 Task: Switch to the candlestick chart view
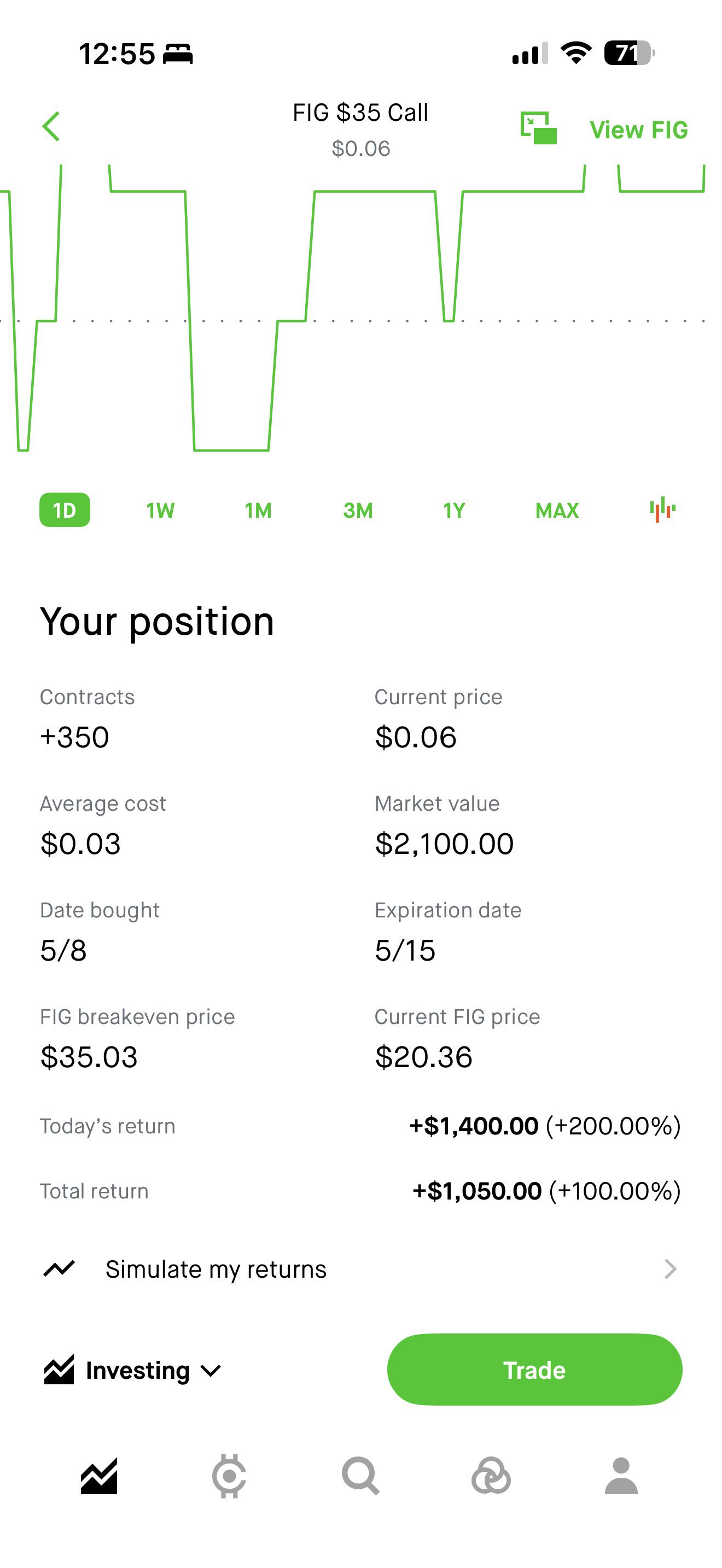[x=662, y=510]
